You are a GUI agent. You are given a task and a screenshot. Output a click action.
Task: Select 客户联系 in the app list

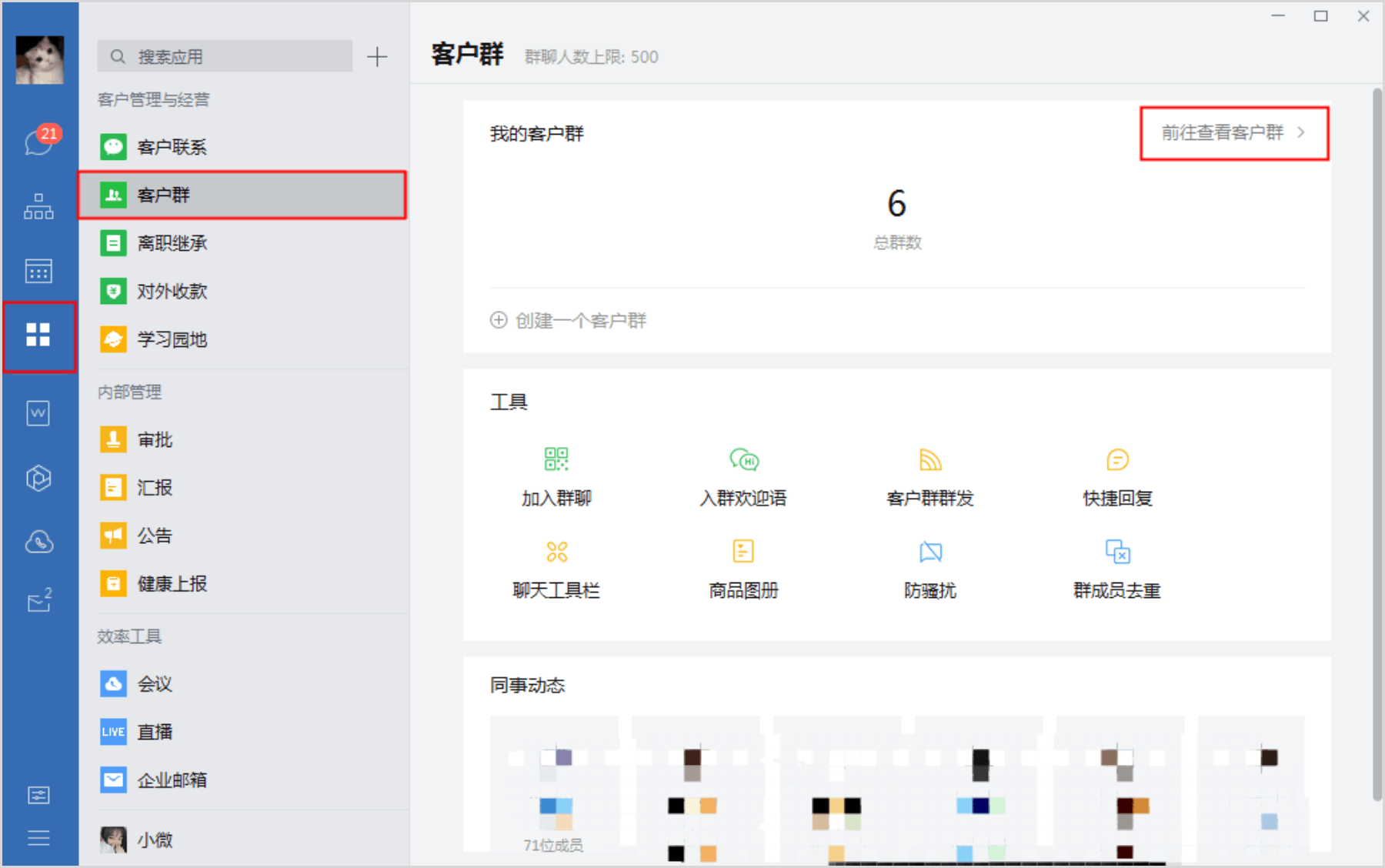click(x=171, y=147)
